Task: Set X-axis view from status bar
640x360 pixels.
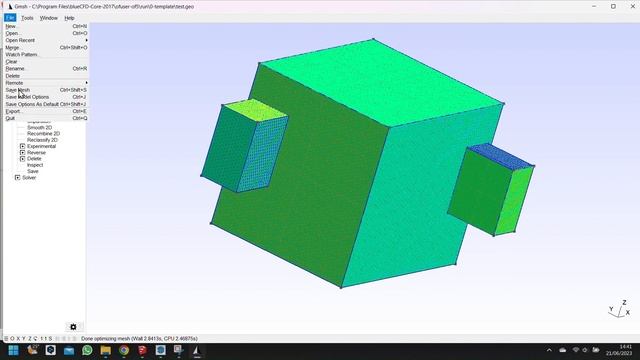Action: [18, 339]
